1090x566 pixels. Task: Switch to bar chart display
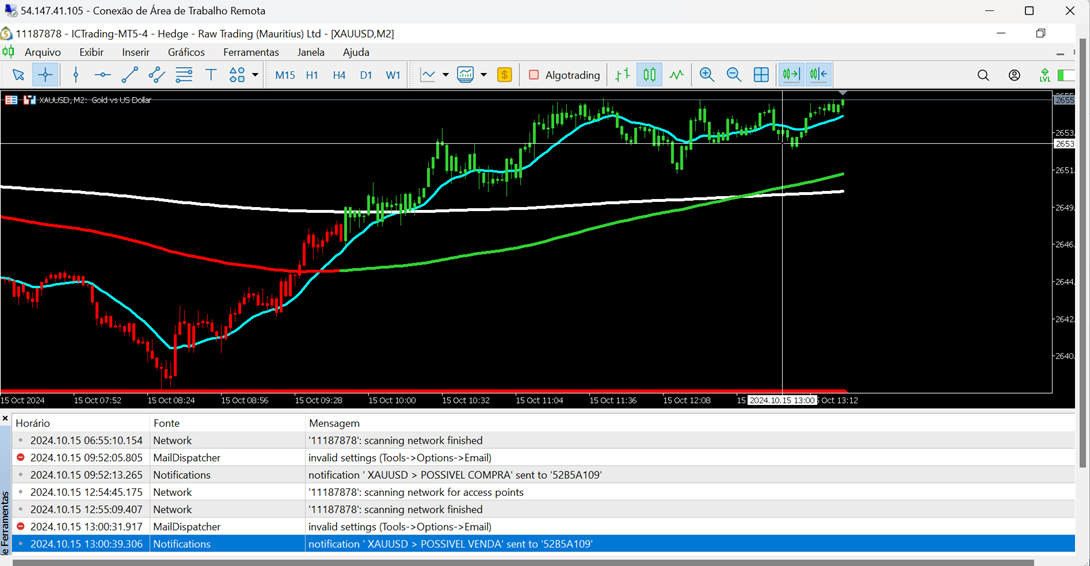pyautogui.click(x=623, y=75)
